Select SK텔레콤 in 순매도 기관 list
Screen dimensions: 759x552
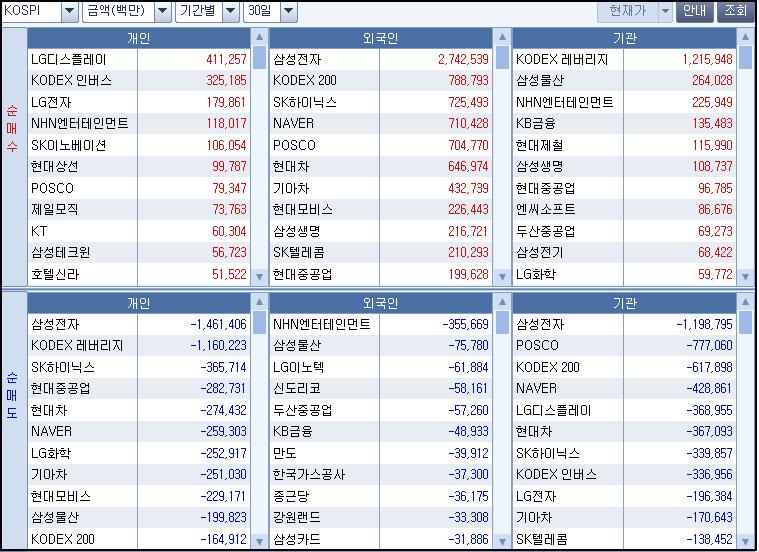pyautogui.click(x=542, y=539)
